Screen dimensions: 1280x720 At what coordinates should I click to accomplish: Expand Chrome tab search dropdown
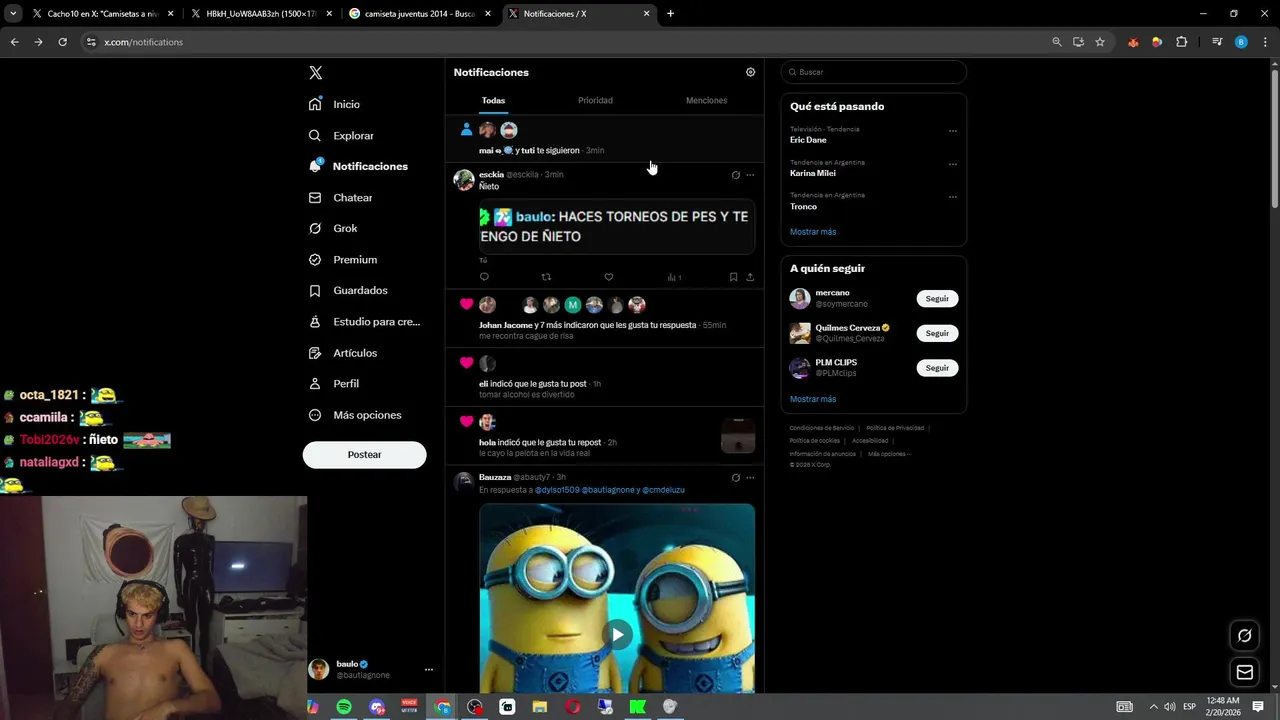[13, 14]
